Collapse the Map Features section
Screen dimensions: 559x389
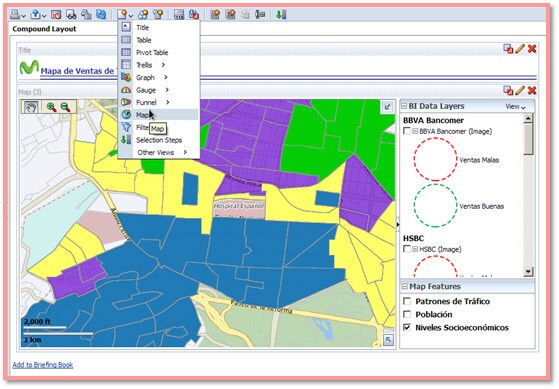(x=405, y=286)
